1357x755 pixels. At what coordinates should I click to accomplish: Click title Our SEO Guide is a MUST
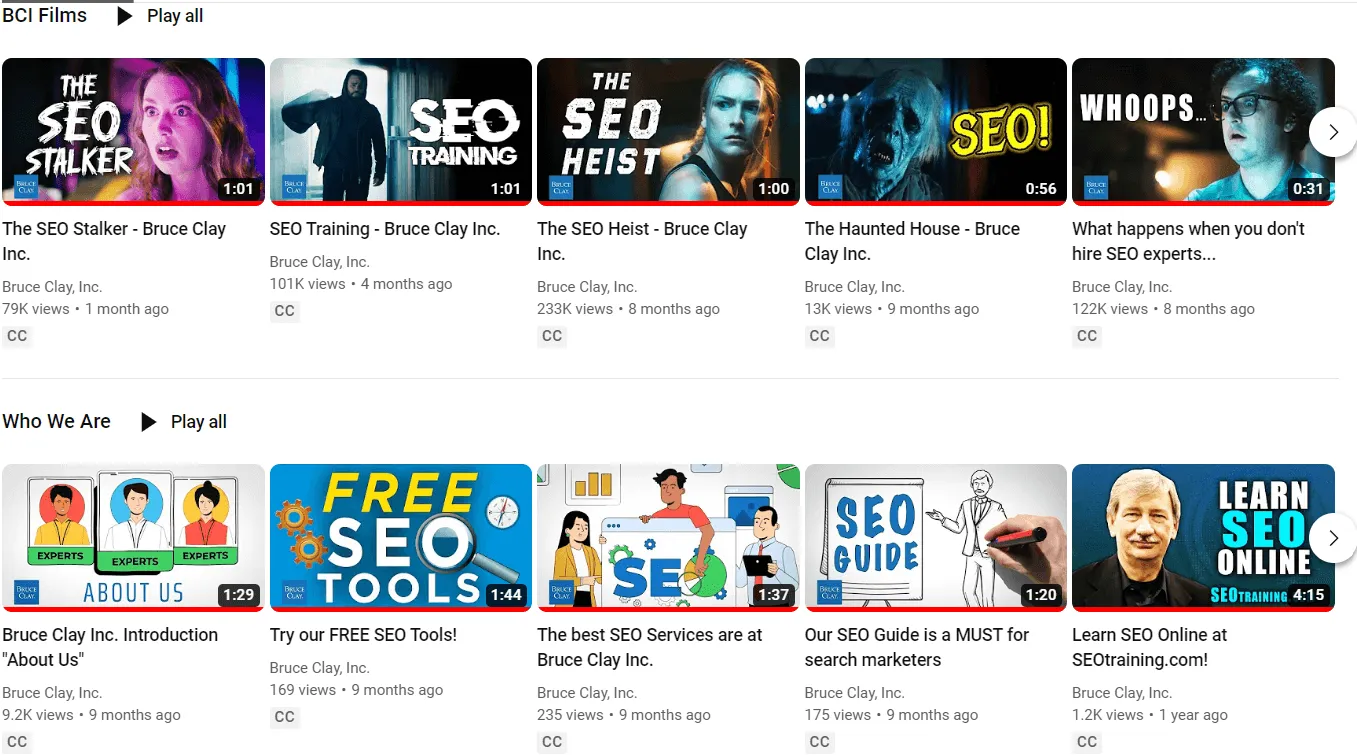point(917,647)
